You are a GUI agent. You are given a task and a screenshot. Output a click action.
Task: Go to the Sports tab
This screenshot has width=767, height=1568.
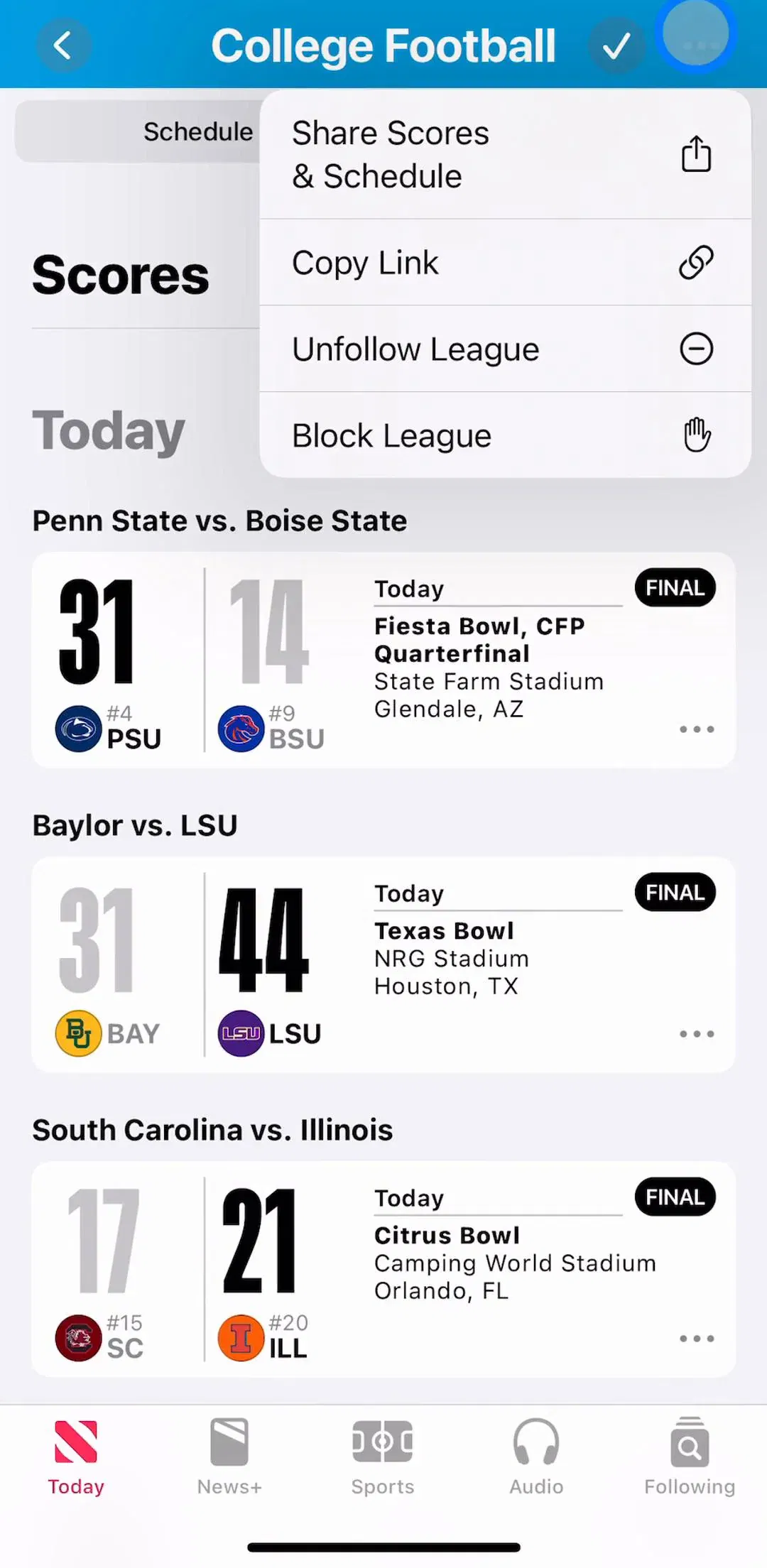point(383,1457)
